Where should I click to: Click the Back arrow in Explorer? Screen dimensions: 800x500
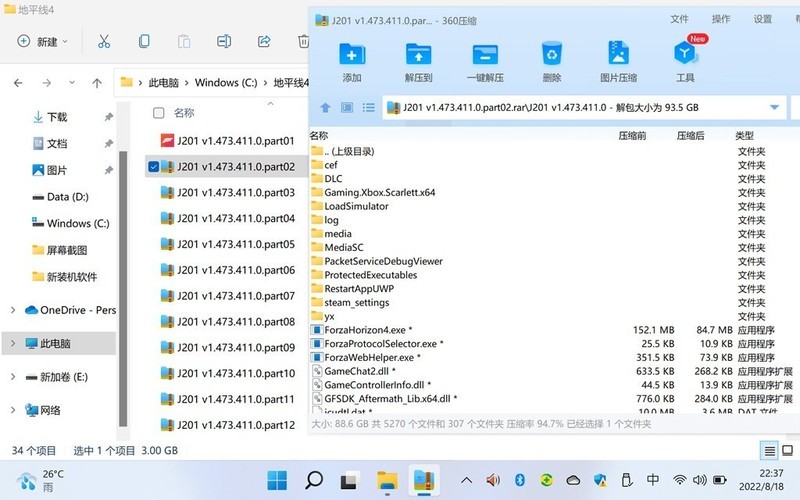[18, 83]
